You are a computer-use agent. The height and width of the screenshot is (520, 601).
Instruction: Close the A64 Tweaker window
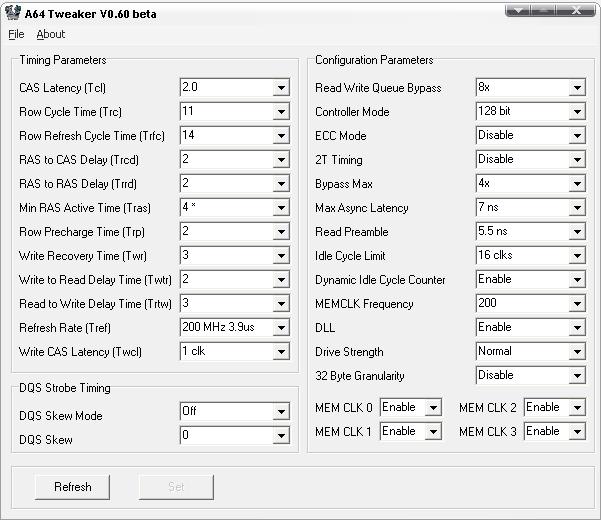coord(576,11)
